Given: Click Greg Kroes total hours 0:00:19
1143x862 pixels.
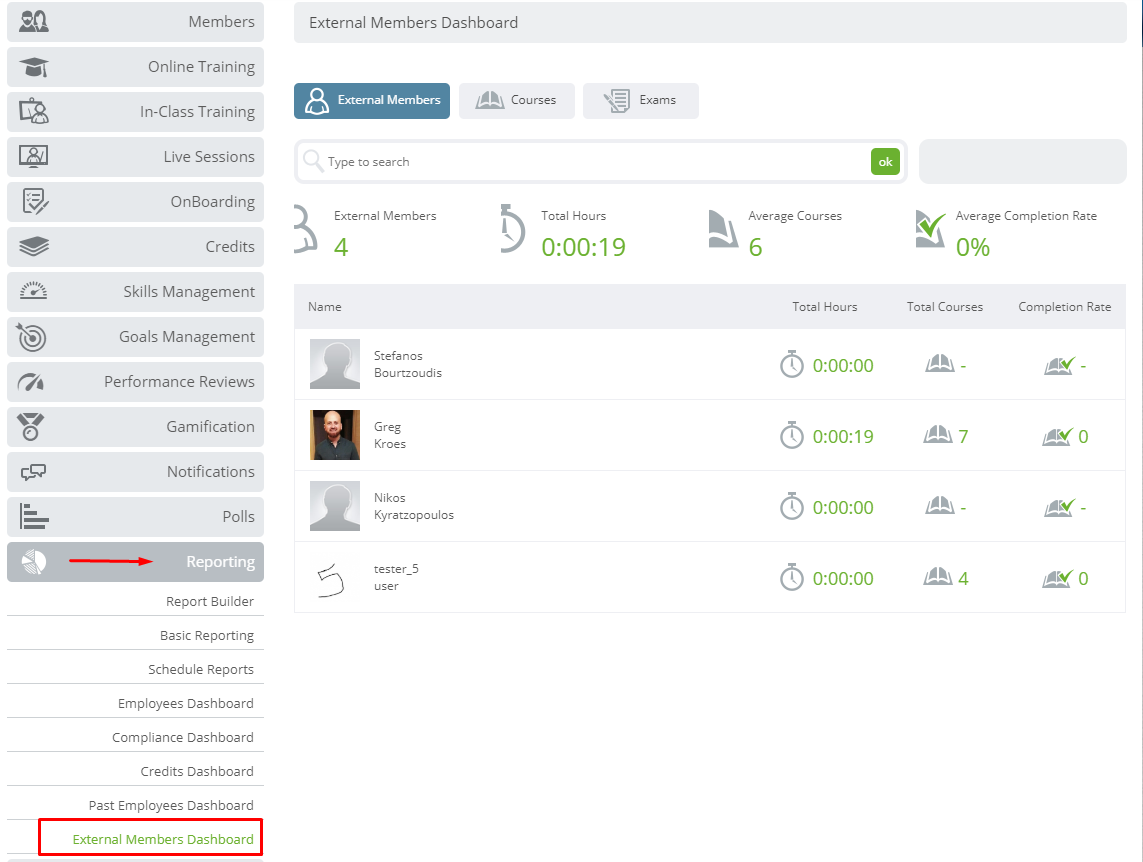Looking at the screenshot, I should pyautogui.click(x=843, y=436).
